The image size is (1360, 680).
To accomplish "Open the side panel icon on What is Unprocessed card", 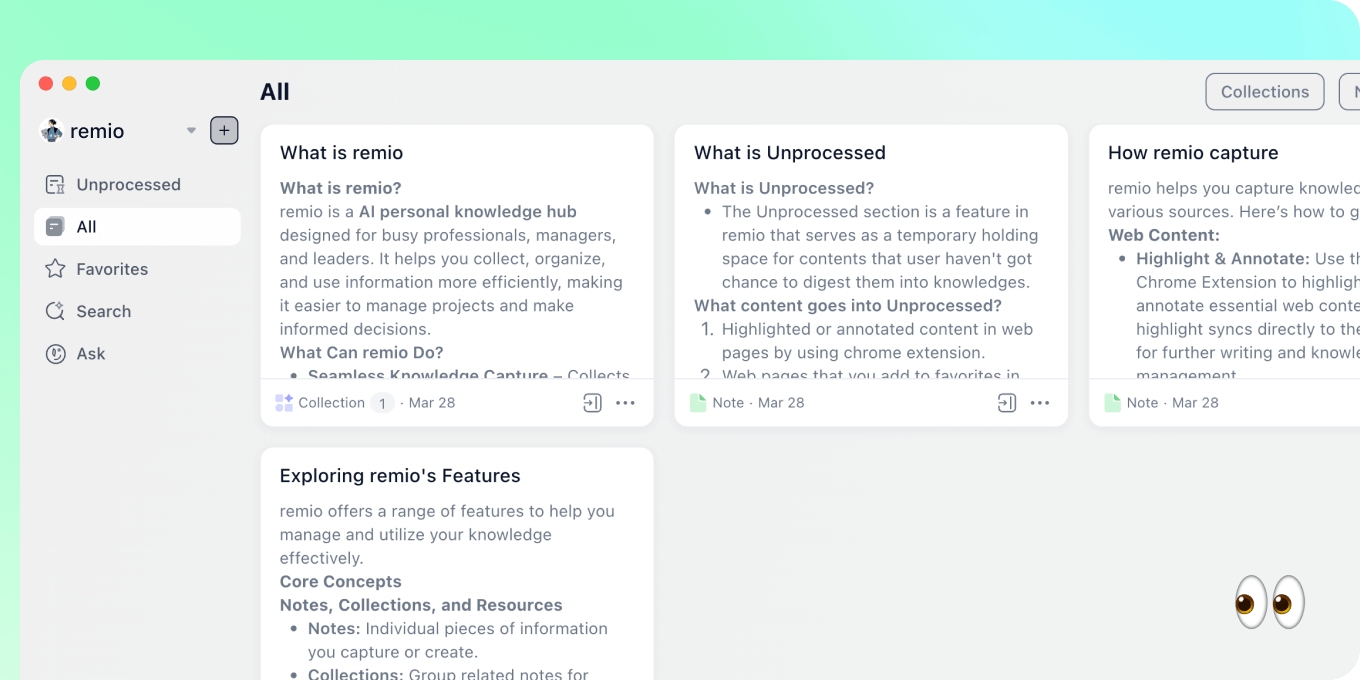I will (x=1007, y=403).
